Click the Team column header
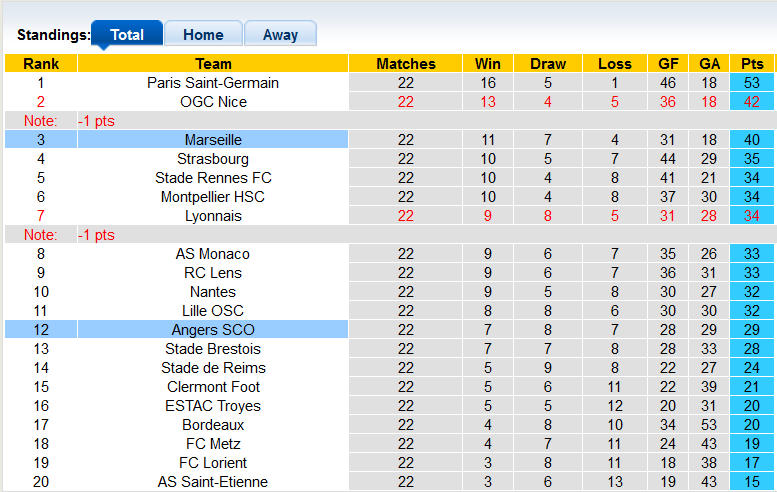Viewport: 777px width, 492px height. tap(213, 64)
